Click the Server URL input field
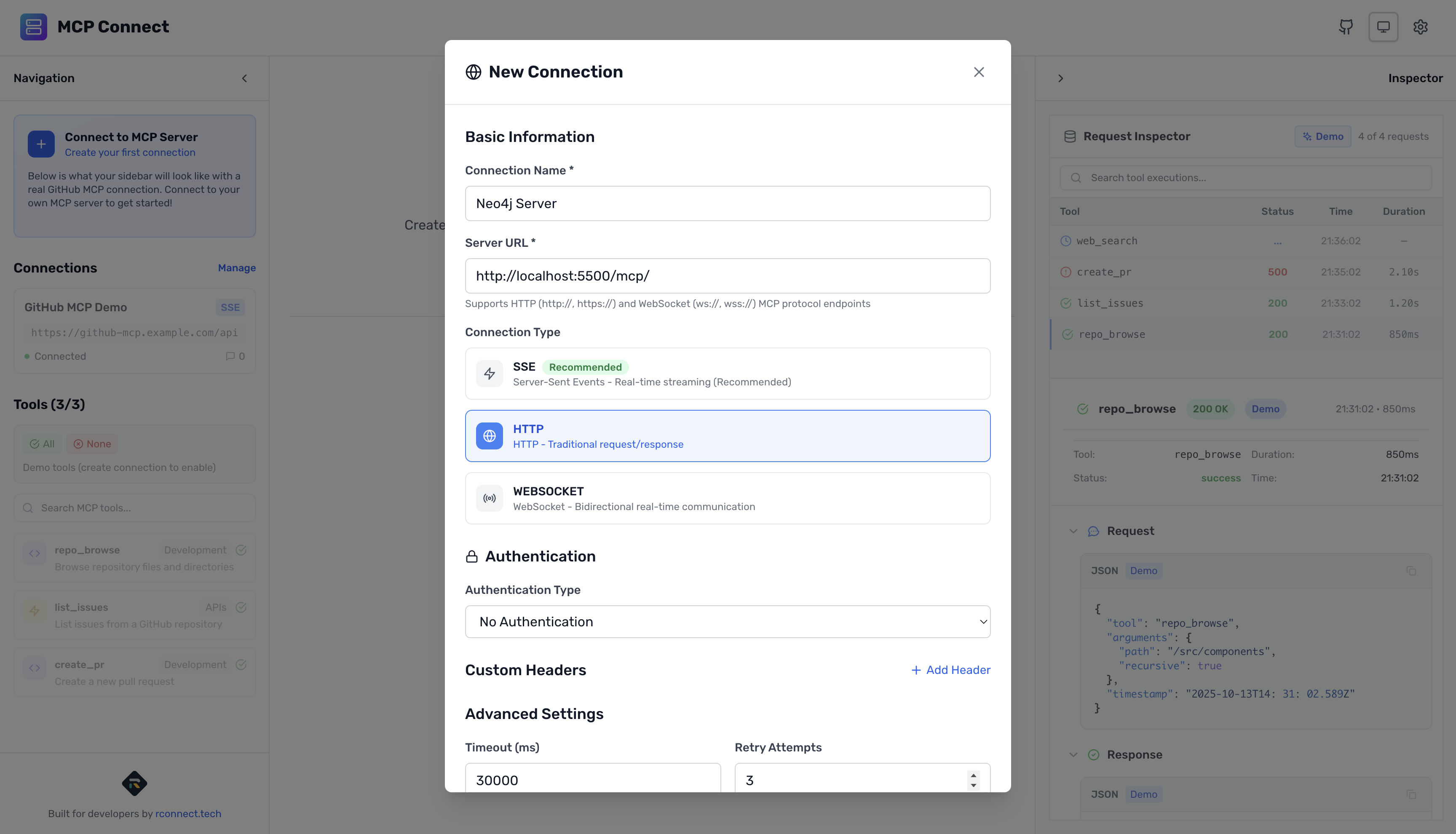The image size is (1456, 834). 728,276
